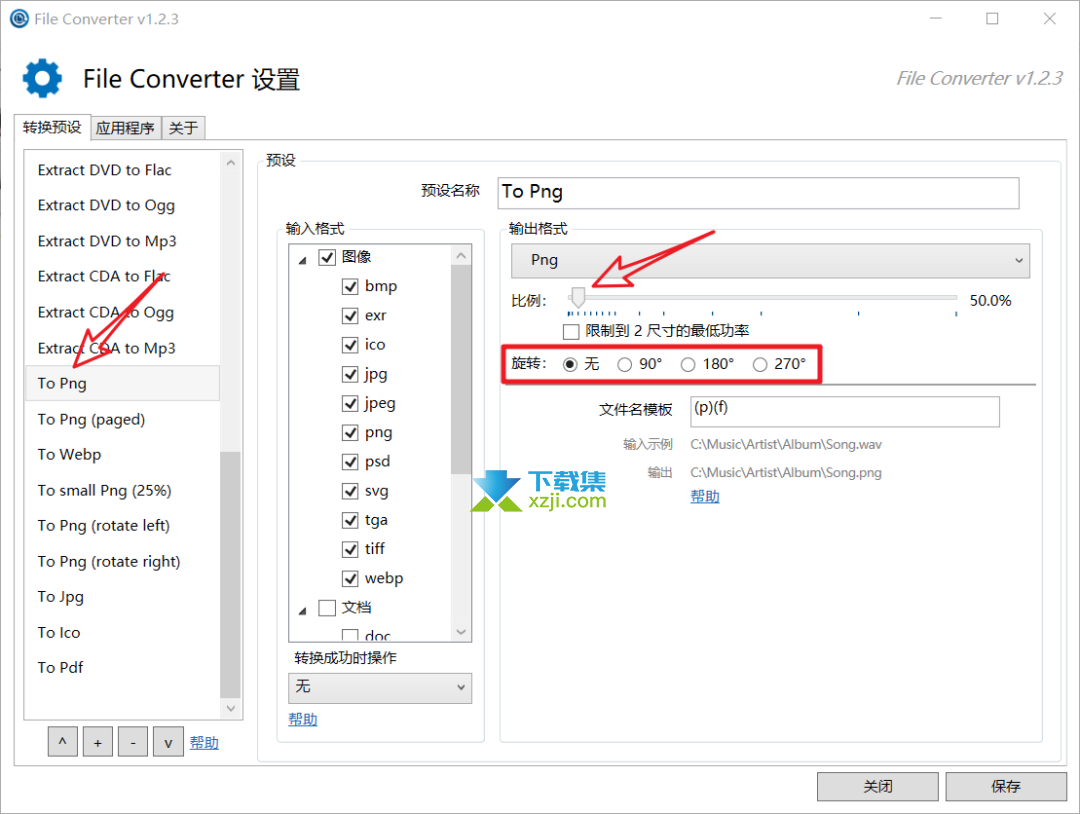Click the + button to add a preset
Viewport: 1080px width, 814px height.
pyautogui.click(x=97, y=741)
